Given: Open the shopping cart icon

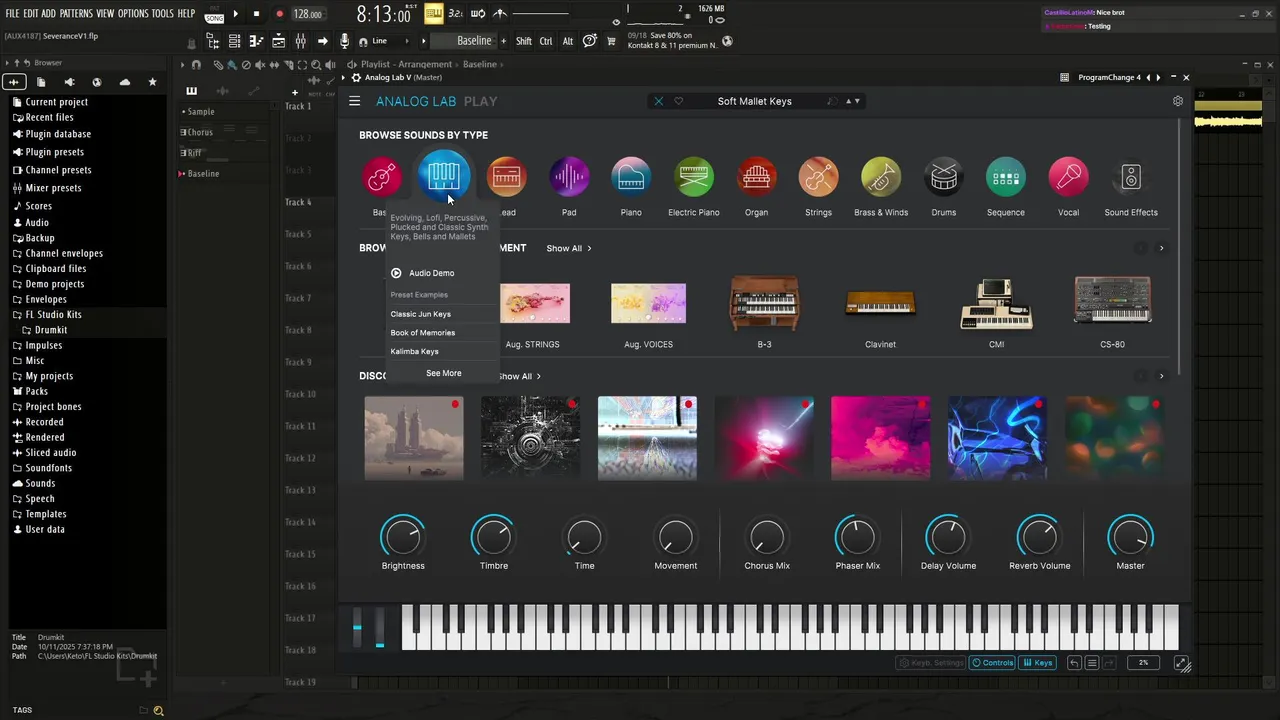Looking at the screenshot, I should tap(611, 41).
